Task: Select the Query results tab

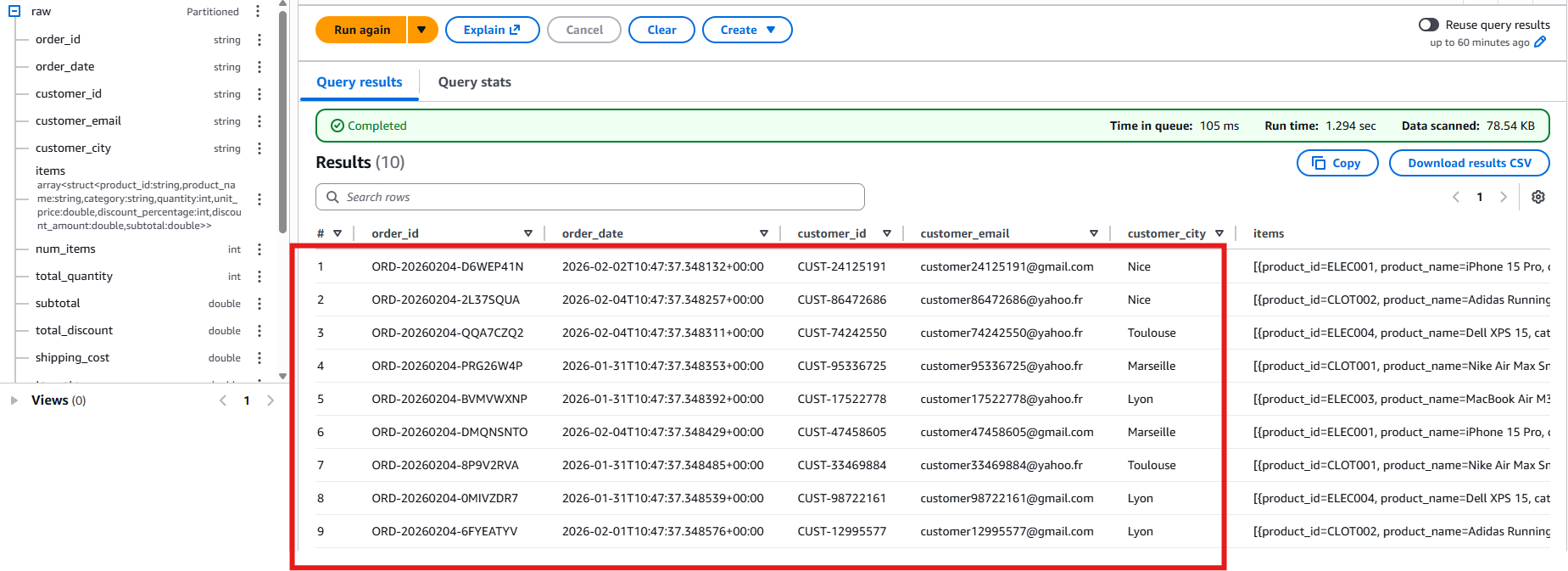Action: (359, 82)
